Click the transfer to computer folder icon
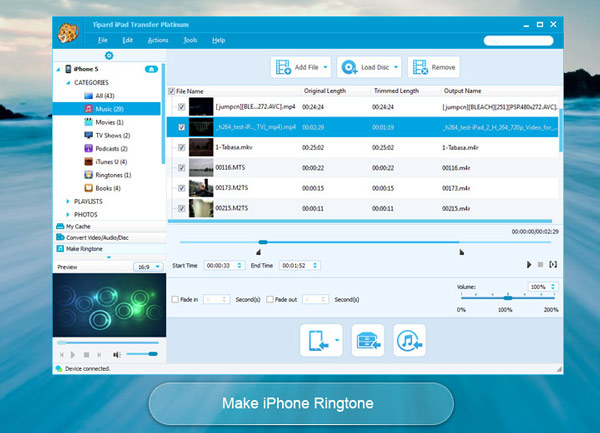The image size is (600, 433). click(368, 340)
